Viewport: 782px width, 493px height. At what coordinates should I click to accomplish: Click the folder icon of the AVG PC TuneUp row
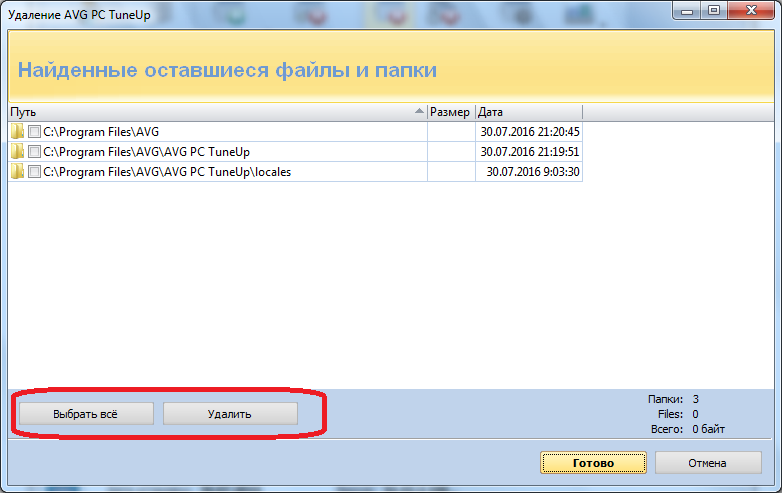(17, 152)
